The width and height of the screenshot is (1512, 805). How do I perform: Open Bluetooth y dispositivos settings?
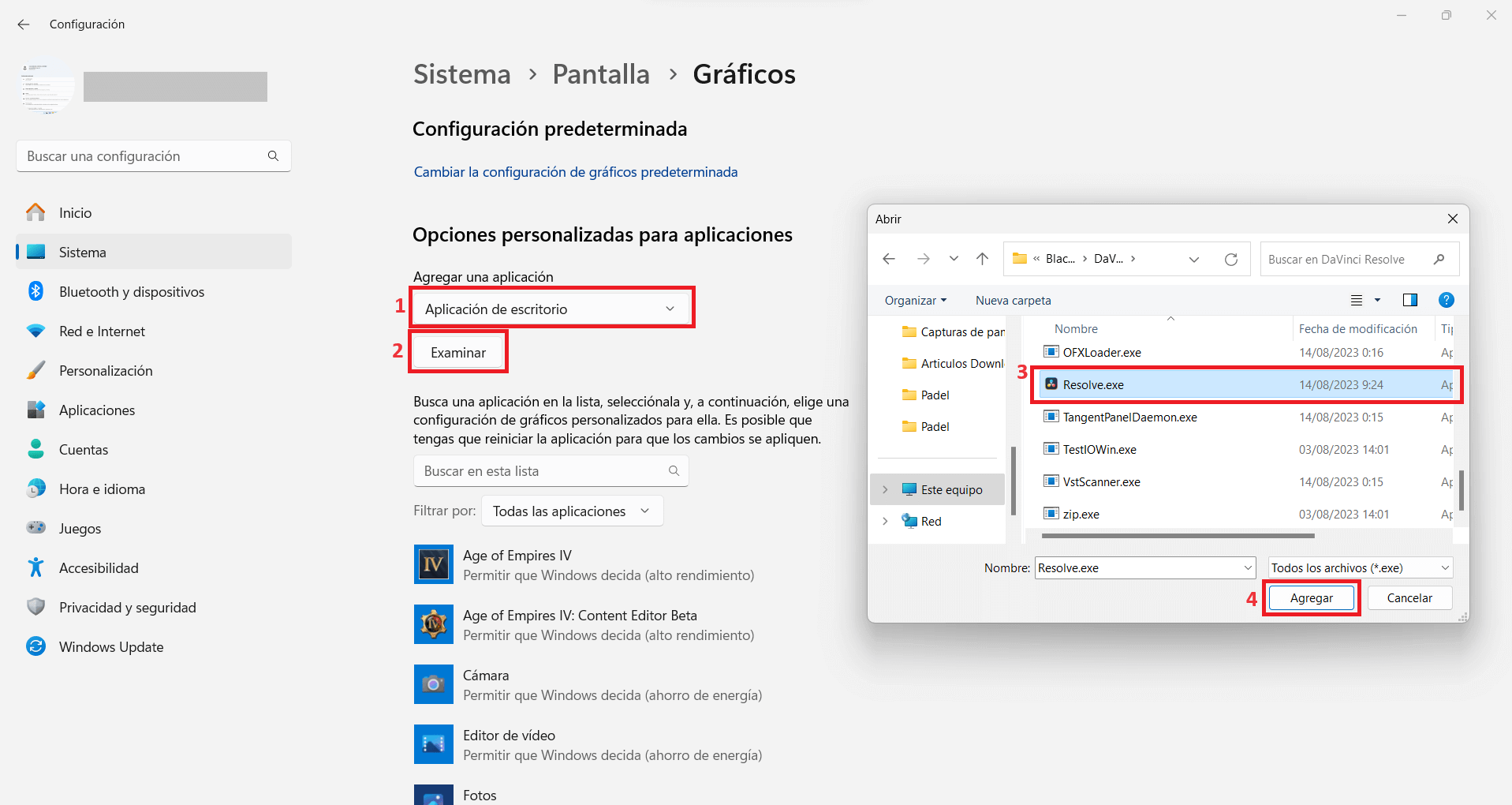pos(154,291)
